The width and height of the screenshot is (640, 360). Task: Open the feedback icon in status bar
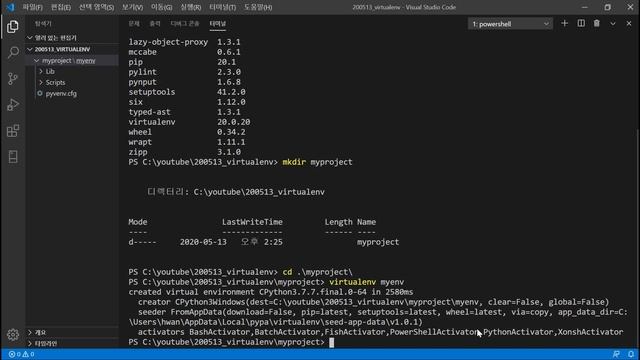(x=616, y=354)
